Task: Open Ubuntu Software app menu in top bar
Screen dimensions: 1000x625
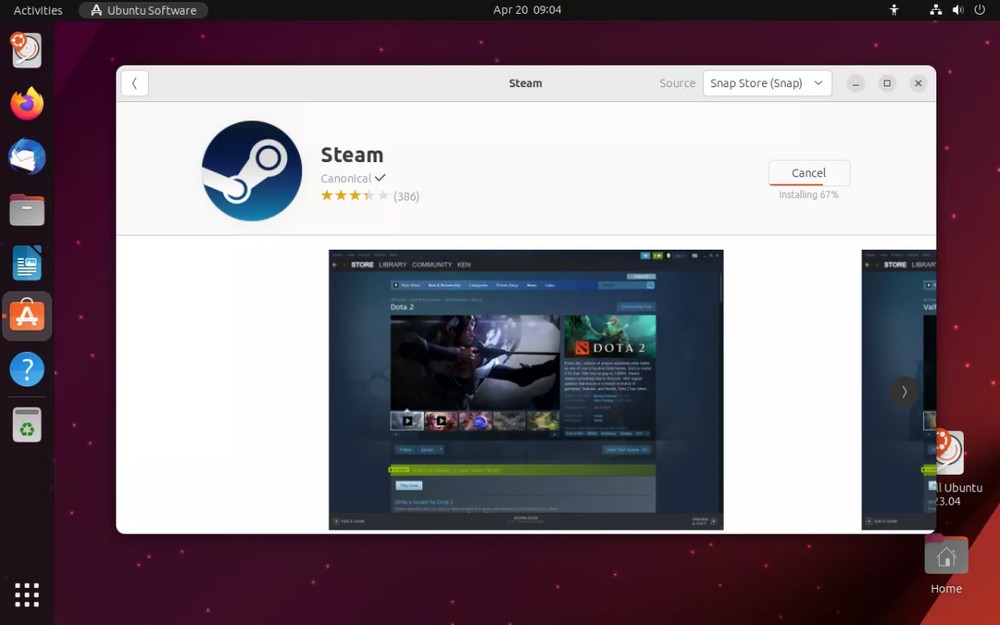Action: tap(143, 10)
